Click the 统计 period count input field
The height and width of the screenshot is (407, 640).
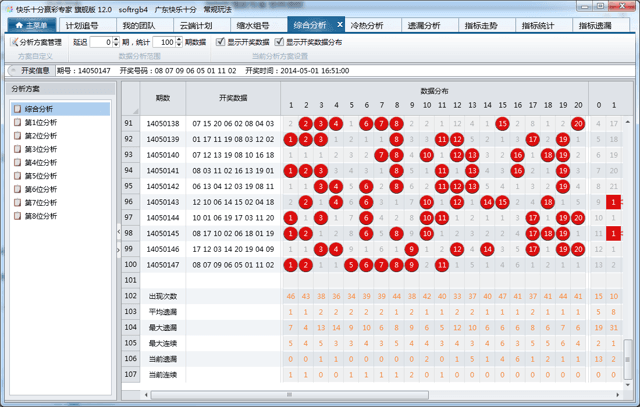pos(164,43)
